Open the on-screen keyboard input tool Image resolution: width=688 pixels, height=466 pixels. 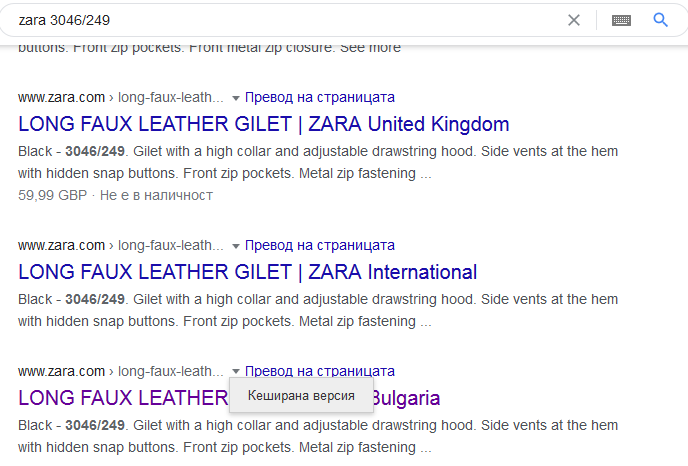click(x=621, y=20)
